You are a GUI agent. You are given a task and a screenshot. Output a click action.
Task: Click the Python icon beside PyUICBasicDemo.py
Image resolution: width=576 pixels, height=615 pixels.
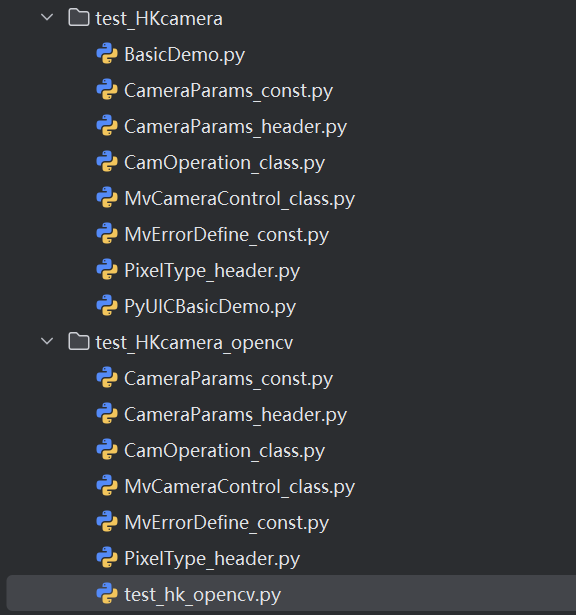coord(107,306)
